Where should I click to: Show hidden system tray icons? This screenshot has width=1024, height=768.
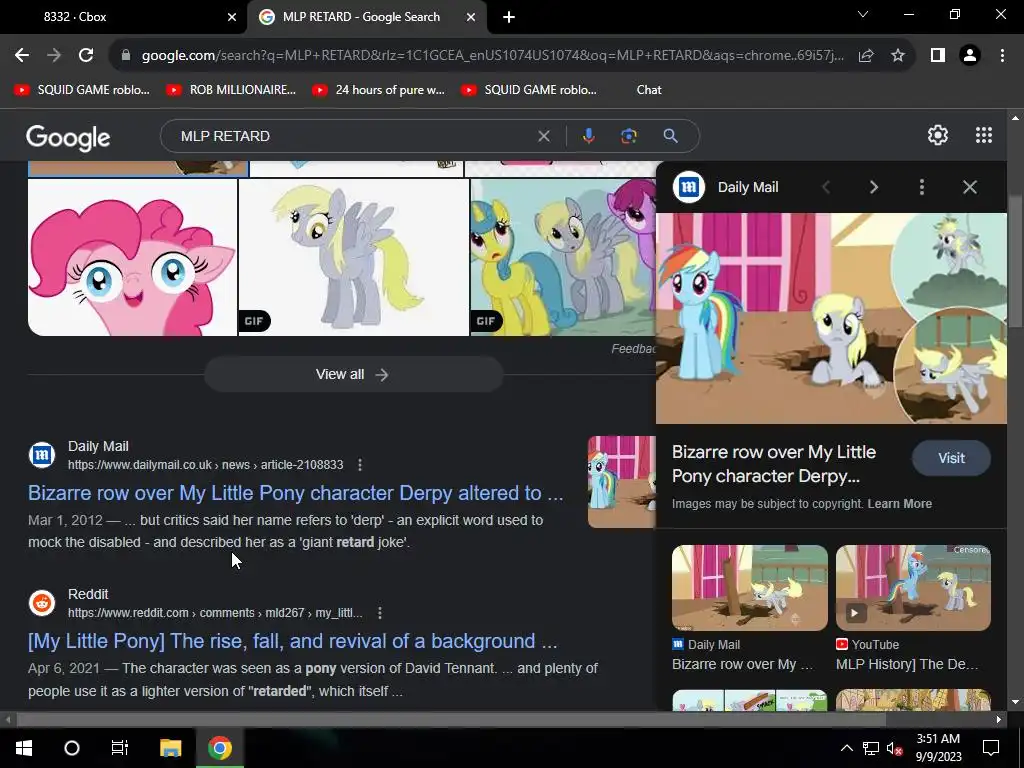coord(846,748)
